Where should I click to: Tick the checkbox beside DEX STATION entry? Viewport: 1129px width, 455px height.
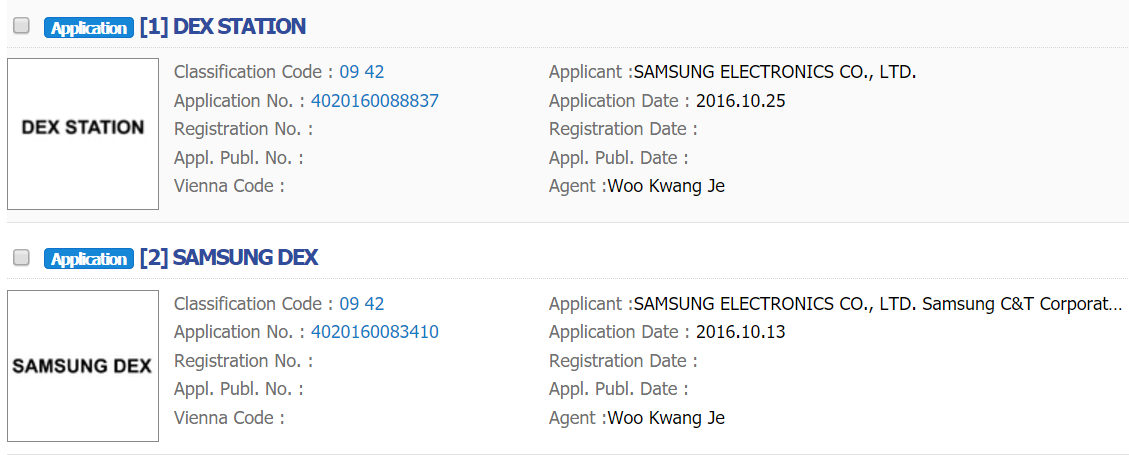[21, 27]
